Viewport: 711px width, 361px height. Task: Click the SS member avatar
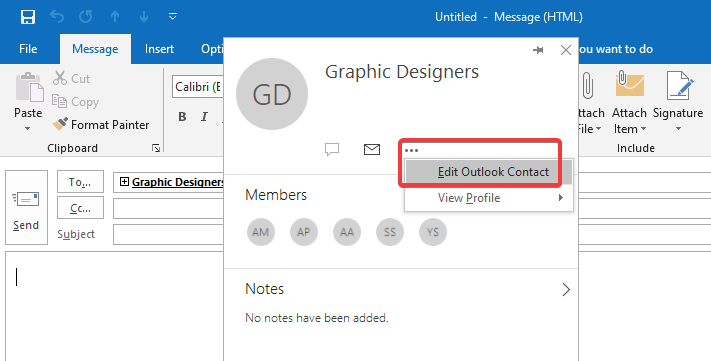click(390, 232)
